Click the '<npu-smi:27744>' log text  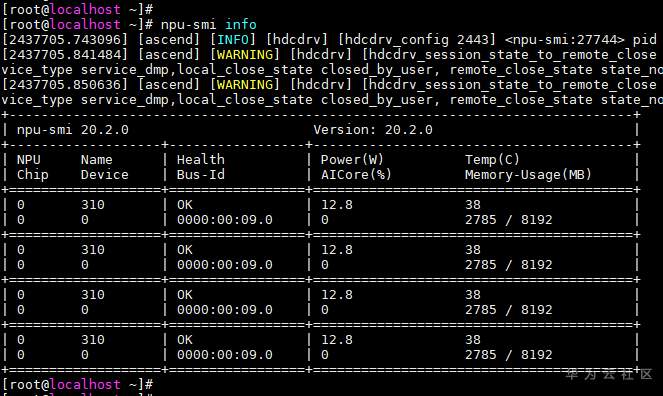point(564,40)
